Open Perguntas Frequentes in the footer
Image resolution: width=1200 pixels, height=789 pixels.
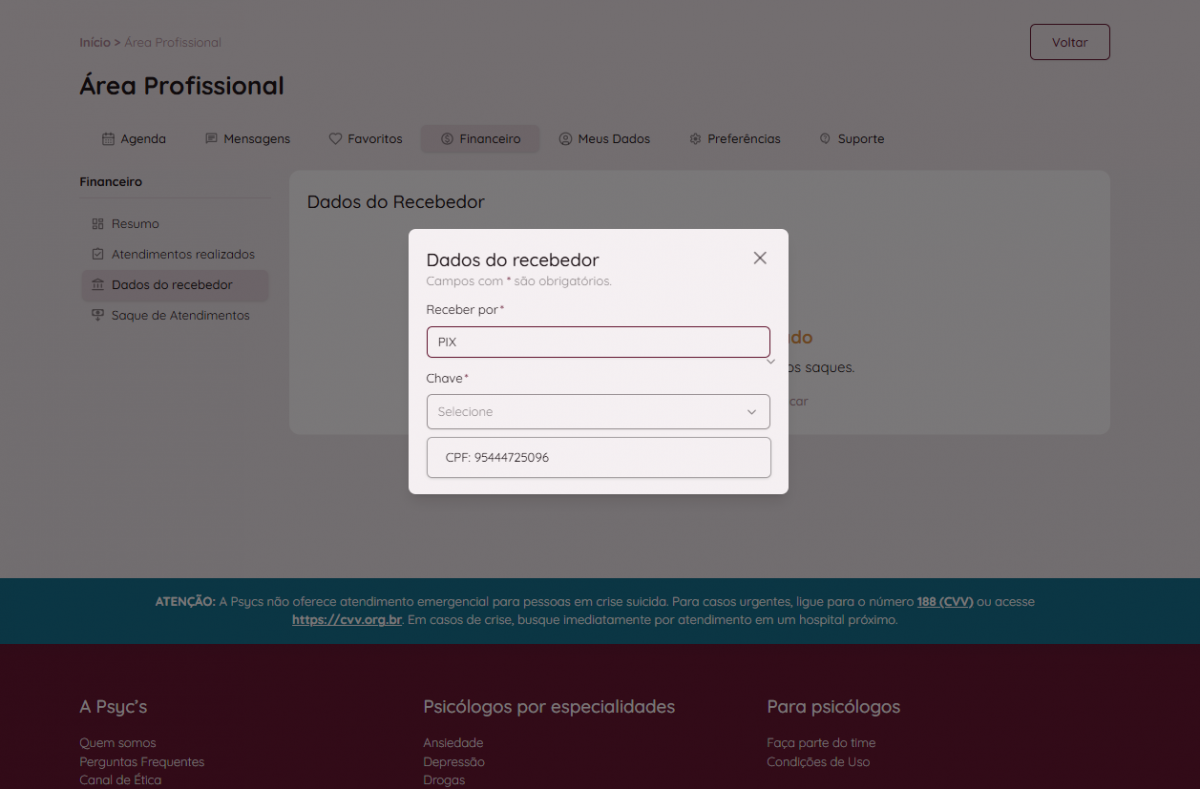[x=142, y=762]
